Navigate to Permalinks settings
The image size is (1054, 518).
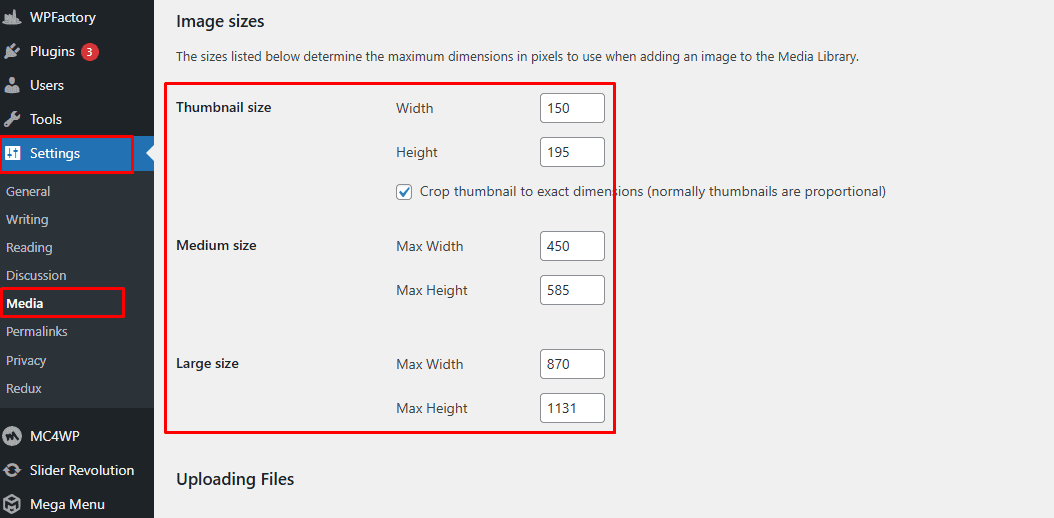pyautogui.click(x=35, y=331)
